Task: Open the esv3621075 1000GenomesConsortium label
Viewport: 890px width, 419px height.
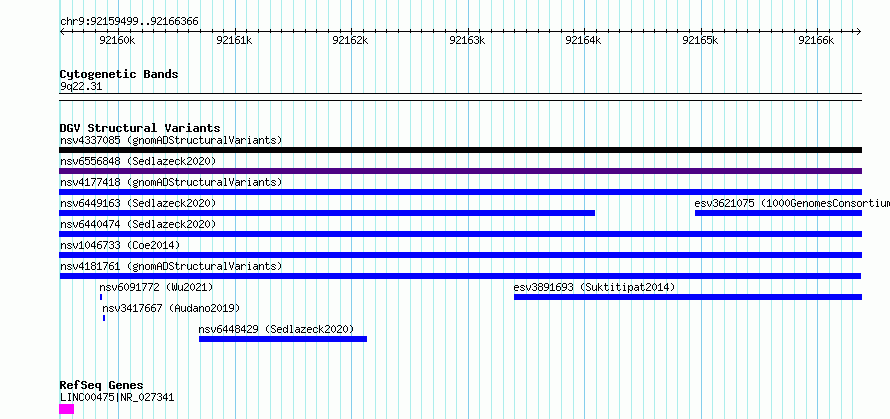Action: [x=792, y=203]
